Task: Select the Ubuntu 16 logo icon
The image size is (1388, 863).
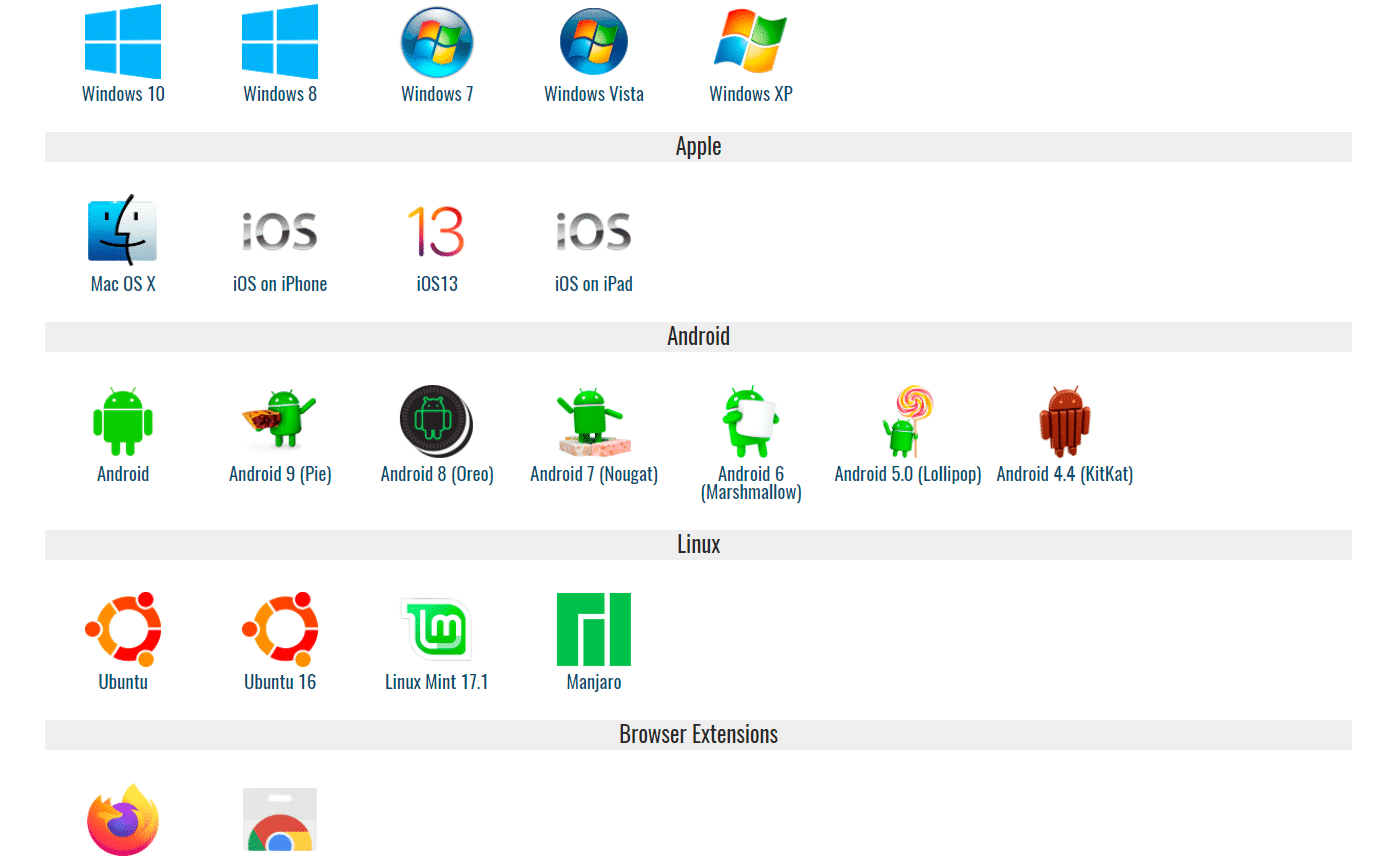Action: 280,630
